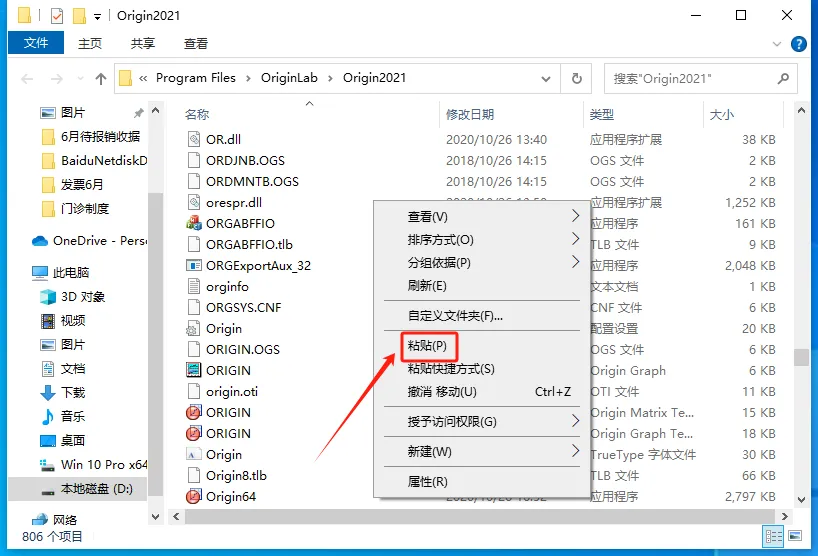Screen dimensions: 818x556
Task: Click the ORGABFFIO application icon
Action: [x=194, y=223]
